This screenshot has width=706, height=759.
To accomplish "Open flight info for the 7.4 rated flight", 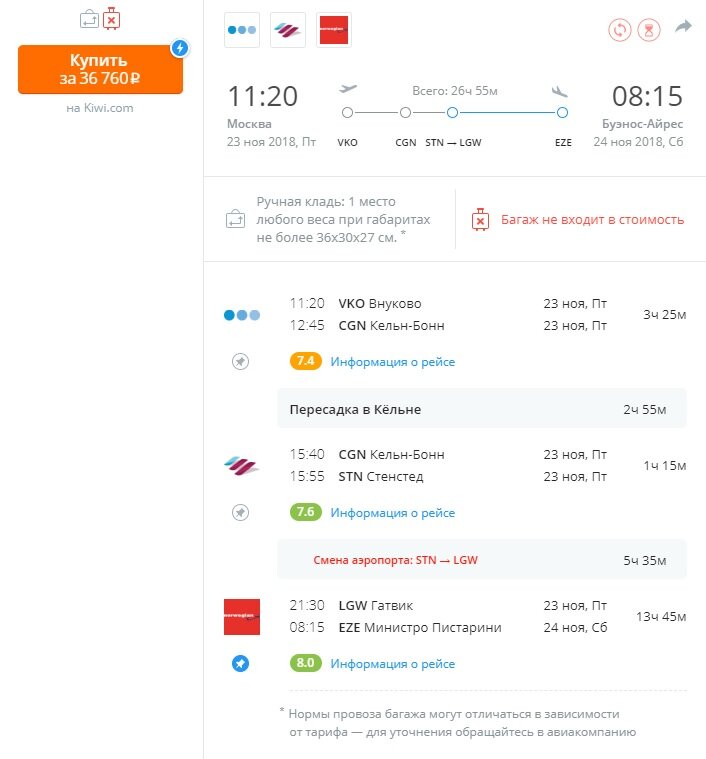I will pyautogui.click(x=392, y=362).
